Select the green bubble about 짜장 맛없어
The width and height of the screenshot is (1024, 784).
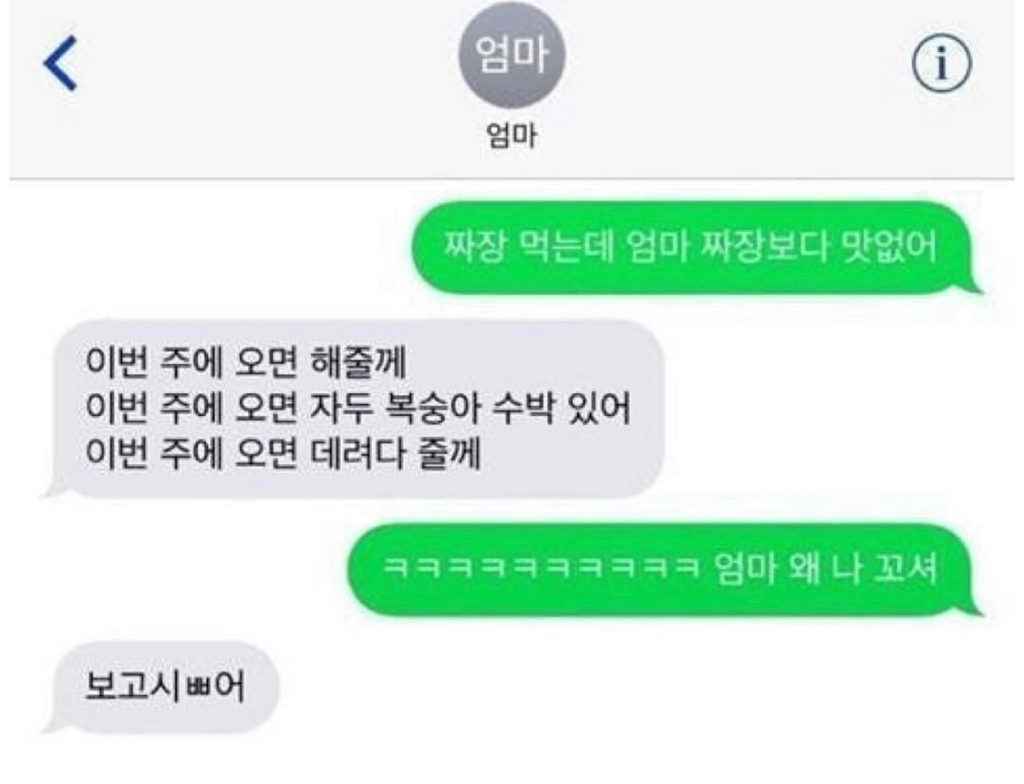coord(694,248)
